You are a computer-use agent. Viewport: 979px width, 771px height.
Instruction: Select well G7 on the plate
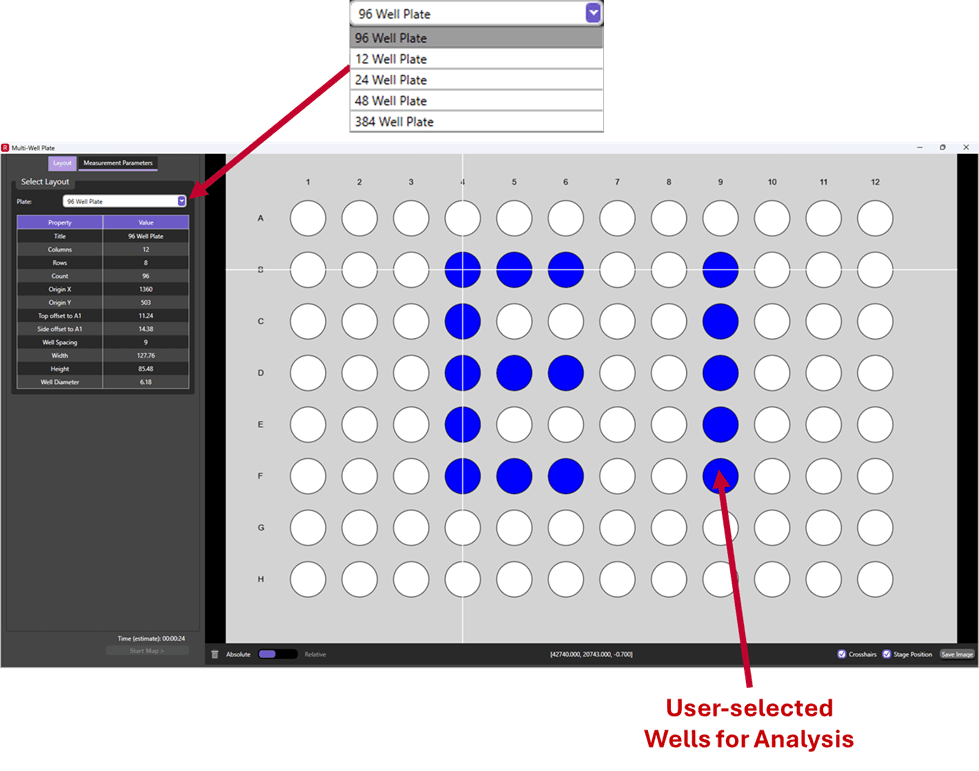617,528
